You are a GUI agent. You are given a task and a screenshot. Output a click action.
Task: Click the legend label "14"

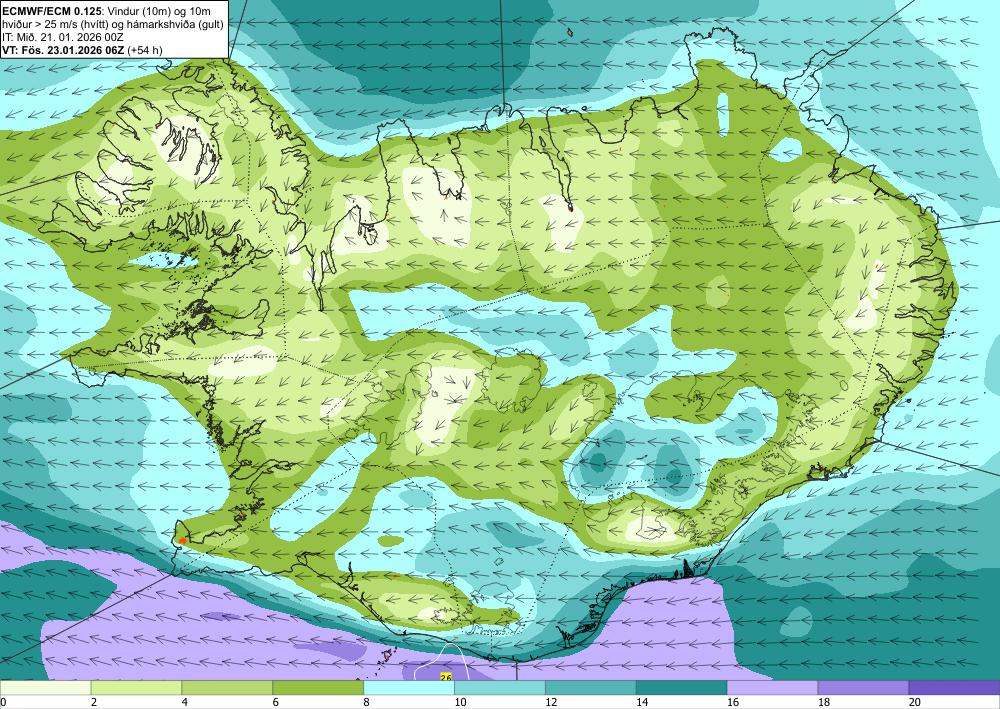tap(642, 702)
